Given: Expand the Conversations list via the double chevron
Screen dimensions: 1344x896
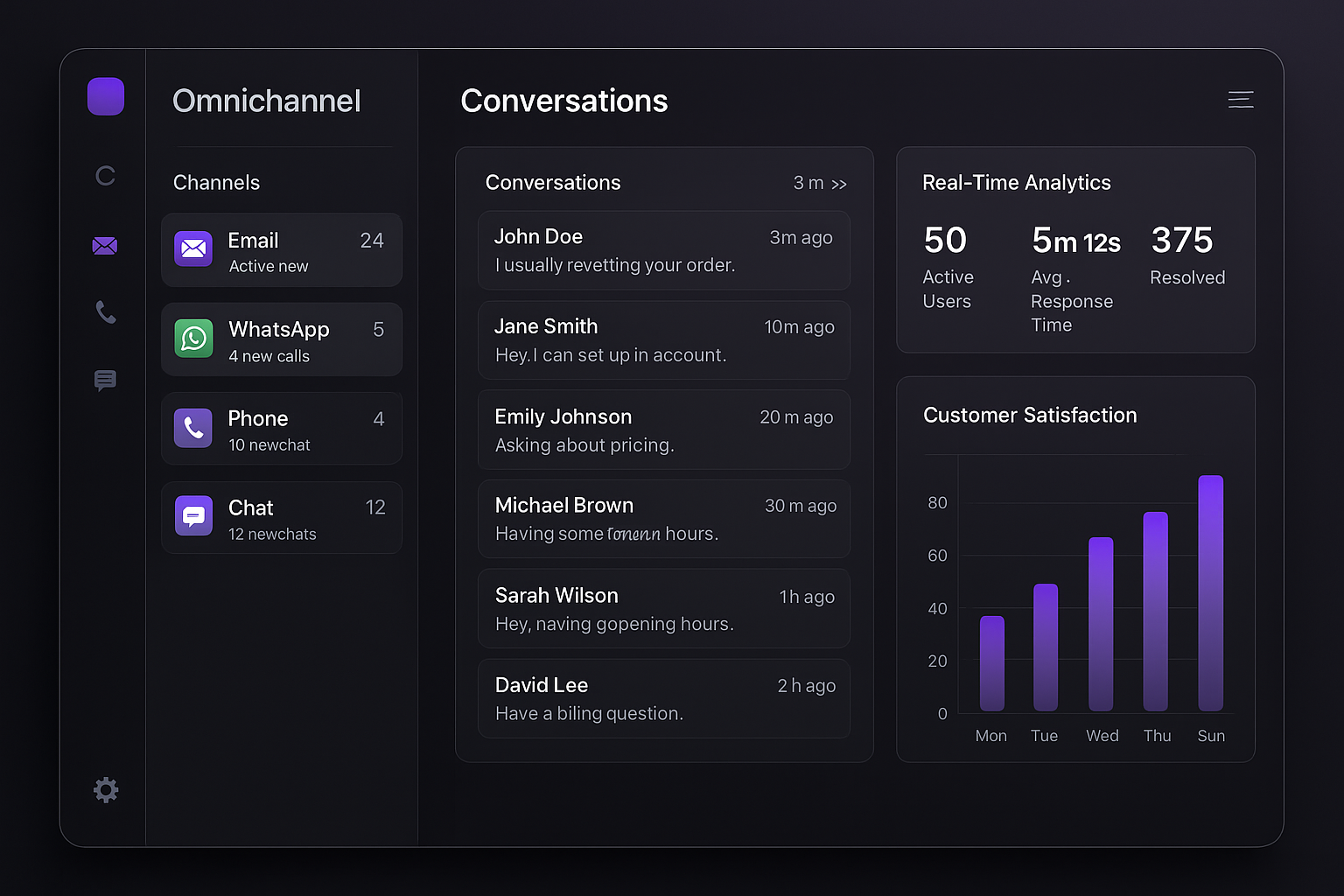Looking at the screenshot, I should (839, 184).
